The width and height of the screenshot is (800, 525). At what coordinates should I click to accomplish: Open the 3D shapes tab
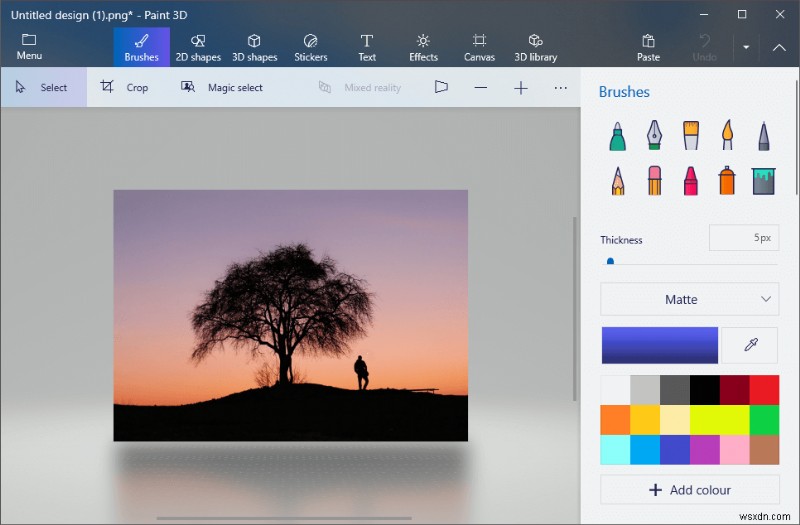click(255, 47)
